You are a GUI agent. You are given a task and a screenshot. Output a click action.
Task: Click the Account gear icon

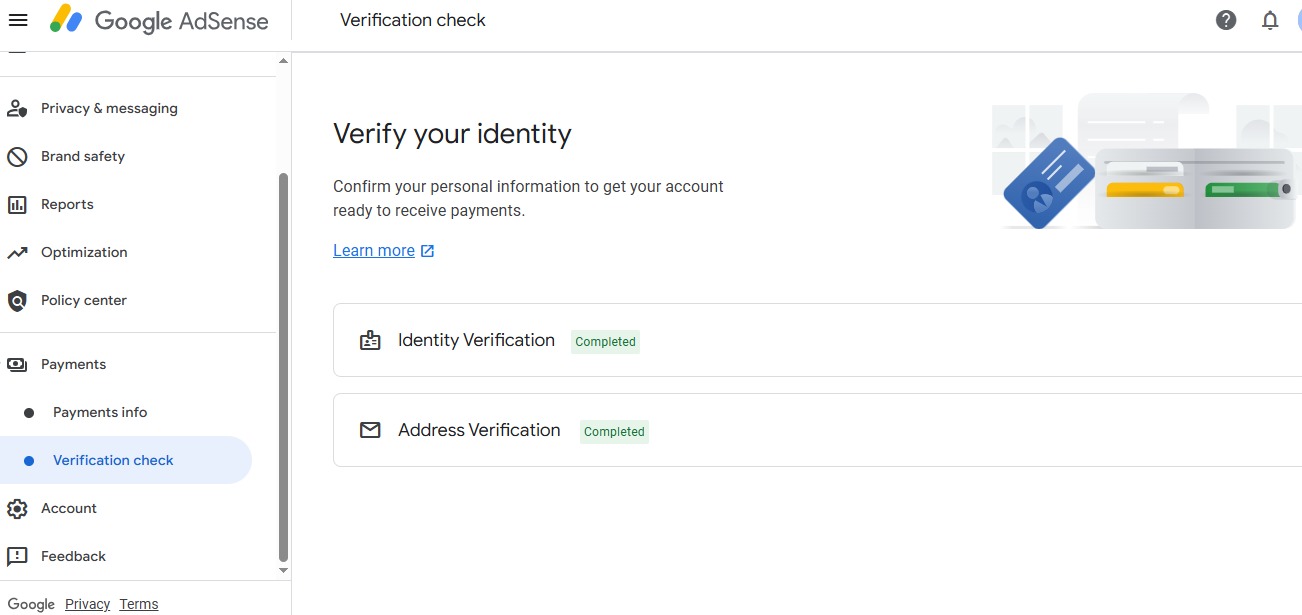click(x=17, y=508)
